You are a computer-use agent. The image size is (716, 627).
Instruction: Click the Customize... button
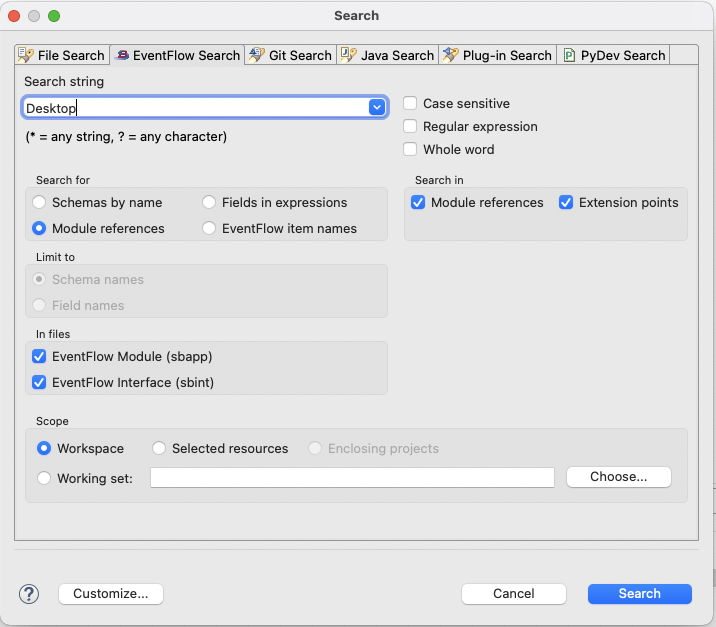(111, 594)
